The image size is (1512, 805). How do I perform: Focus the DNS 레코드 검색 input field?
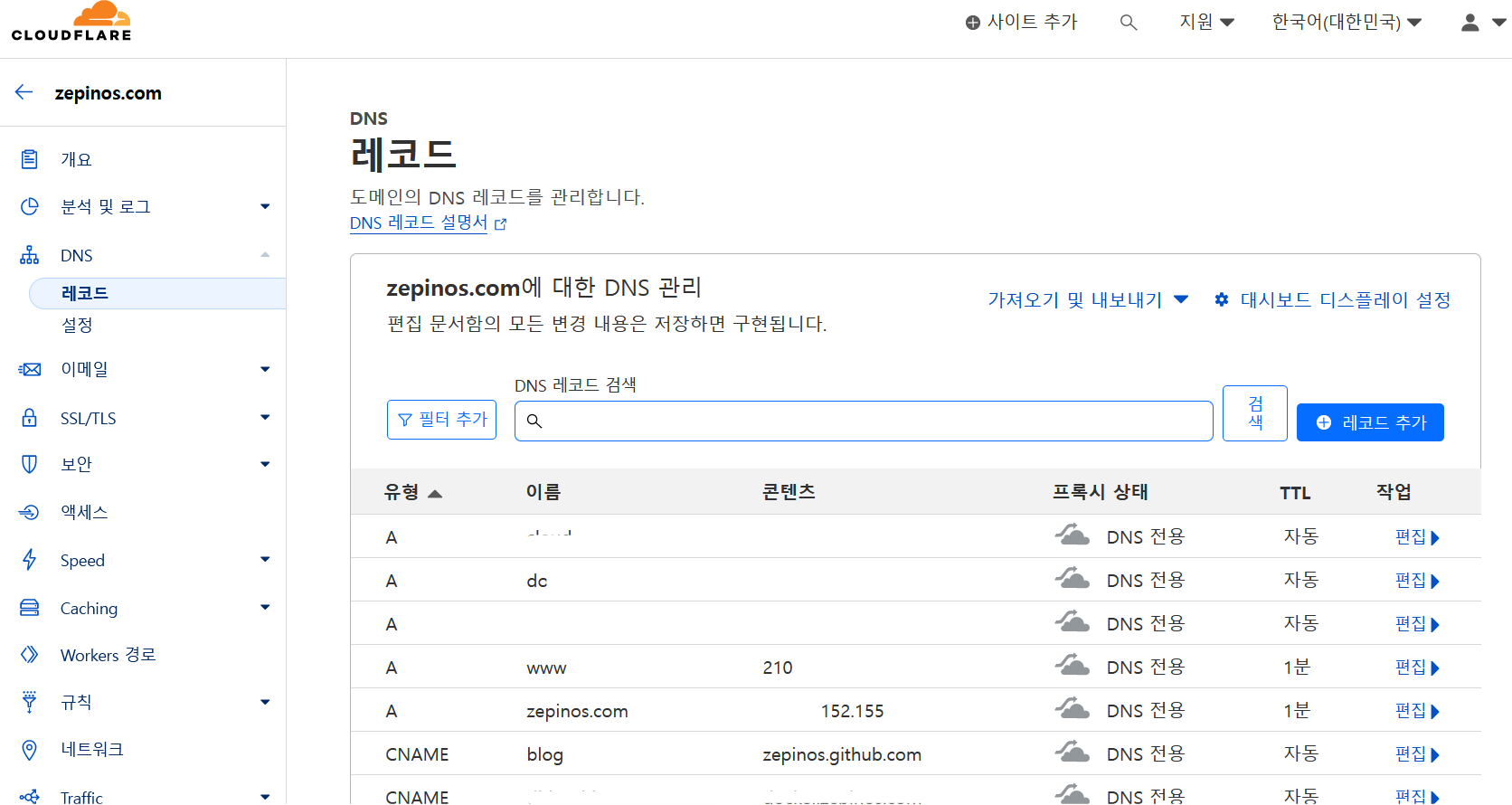tap(864, 421)
